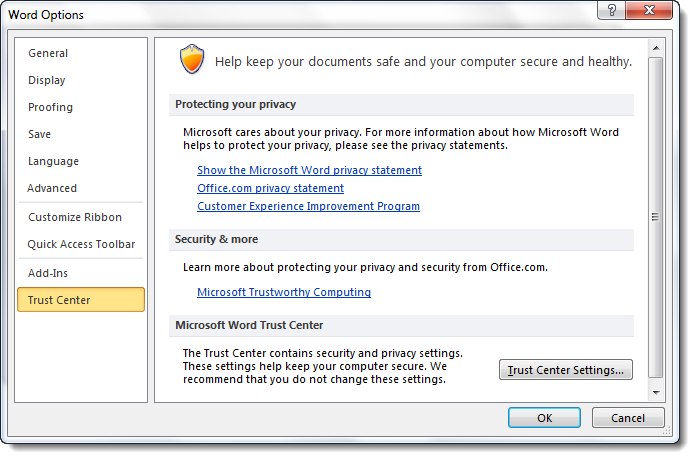
Task: Open the Microsoft Word privacy statement link
Action: [x=309, y=170]
